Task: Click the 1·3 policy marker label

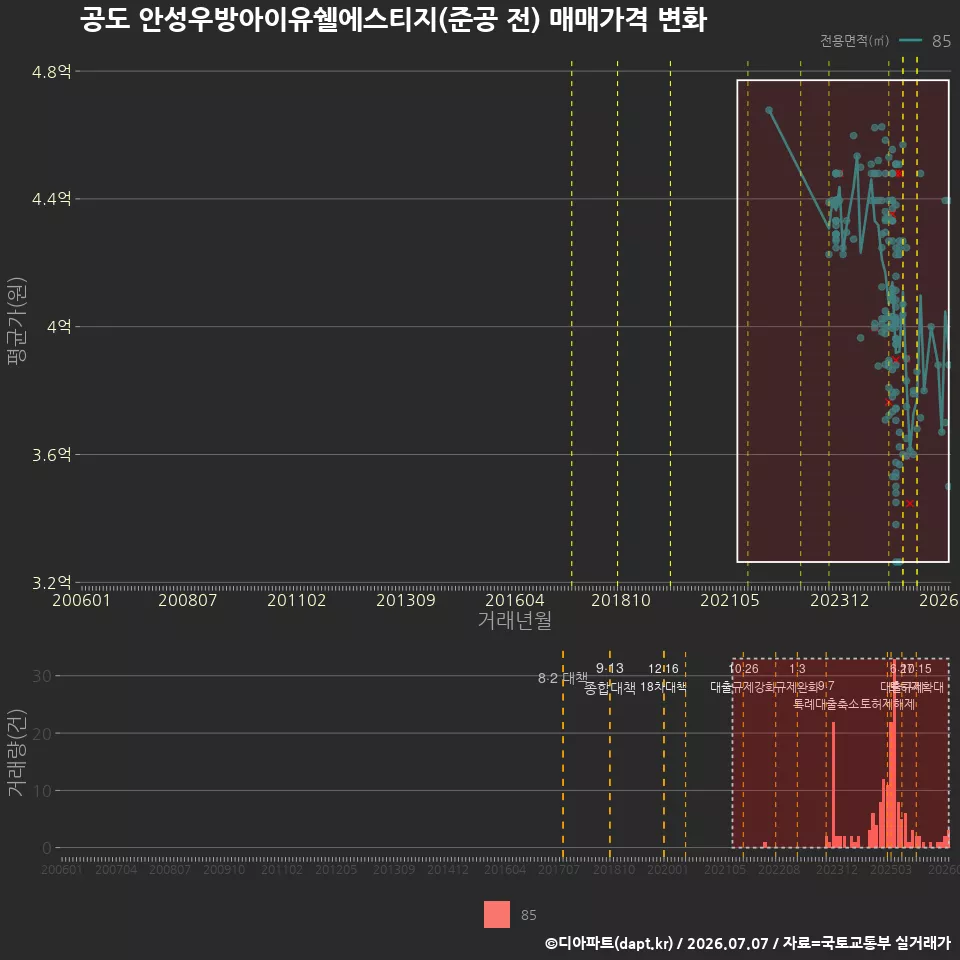Action: click(797, 669)
